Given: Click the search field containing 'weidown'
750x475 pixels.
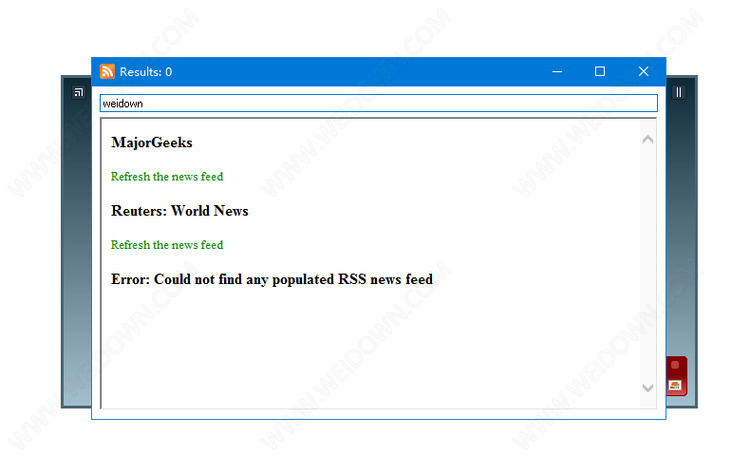Looking at the screenshot, I should click(x=378, y=103).
